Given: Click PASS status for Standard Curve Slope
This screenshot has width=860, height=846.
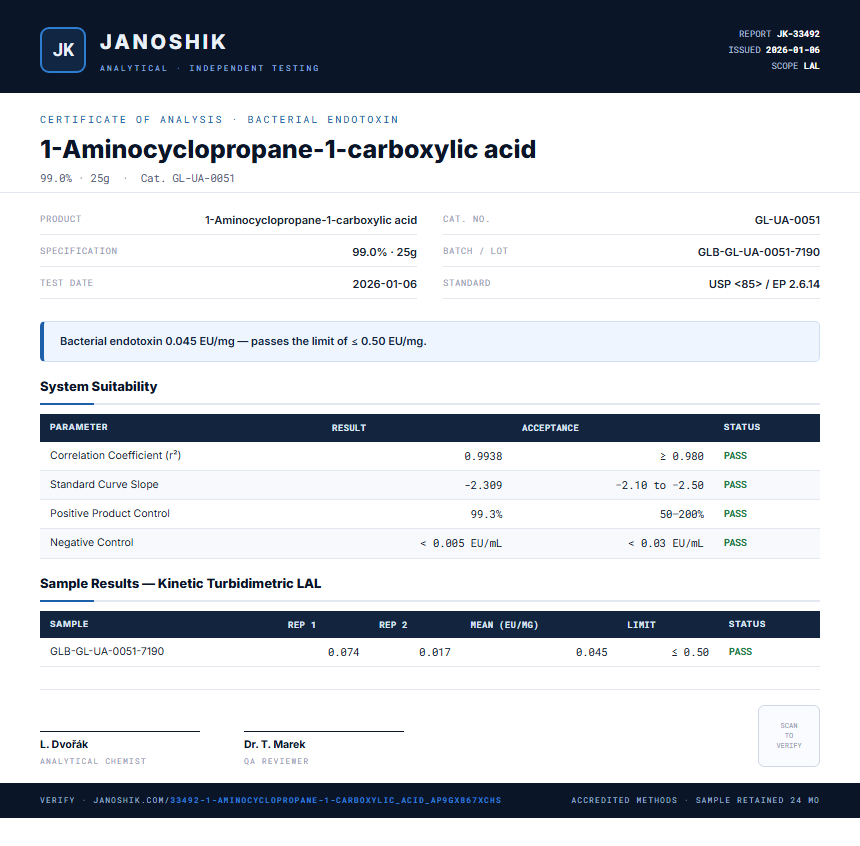Looking at the screenshot, I should pyautogui.click(x=735, y=484).
